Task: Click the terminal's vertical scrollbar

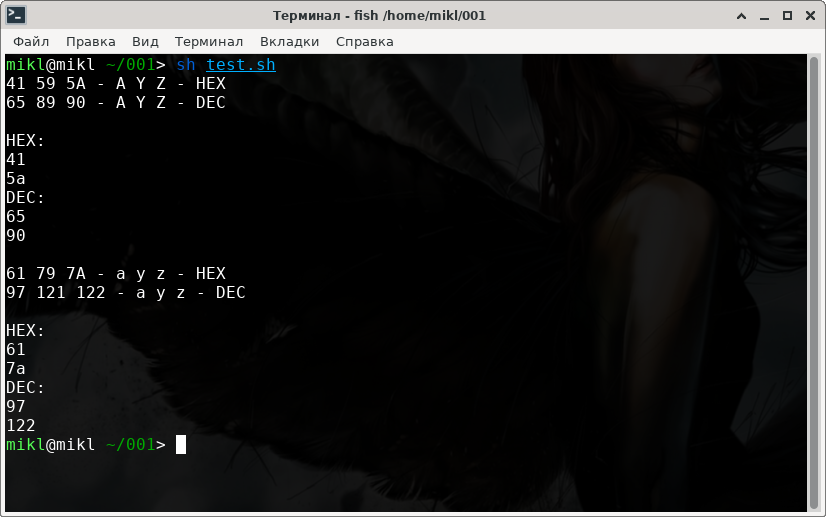Action: point(814,280)
